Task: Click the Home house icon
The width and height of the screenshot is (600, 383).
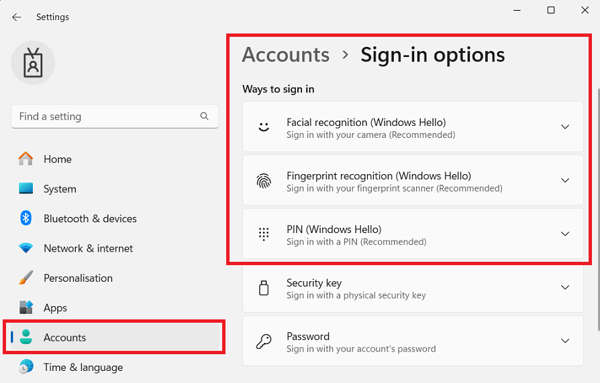Action: coord(26,159)
